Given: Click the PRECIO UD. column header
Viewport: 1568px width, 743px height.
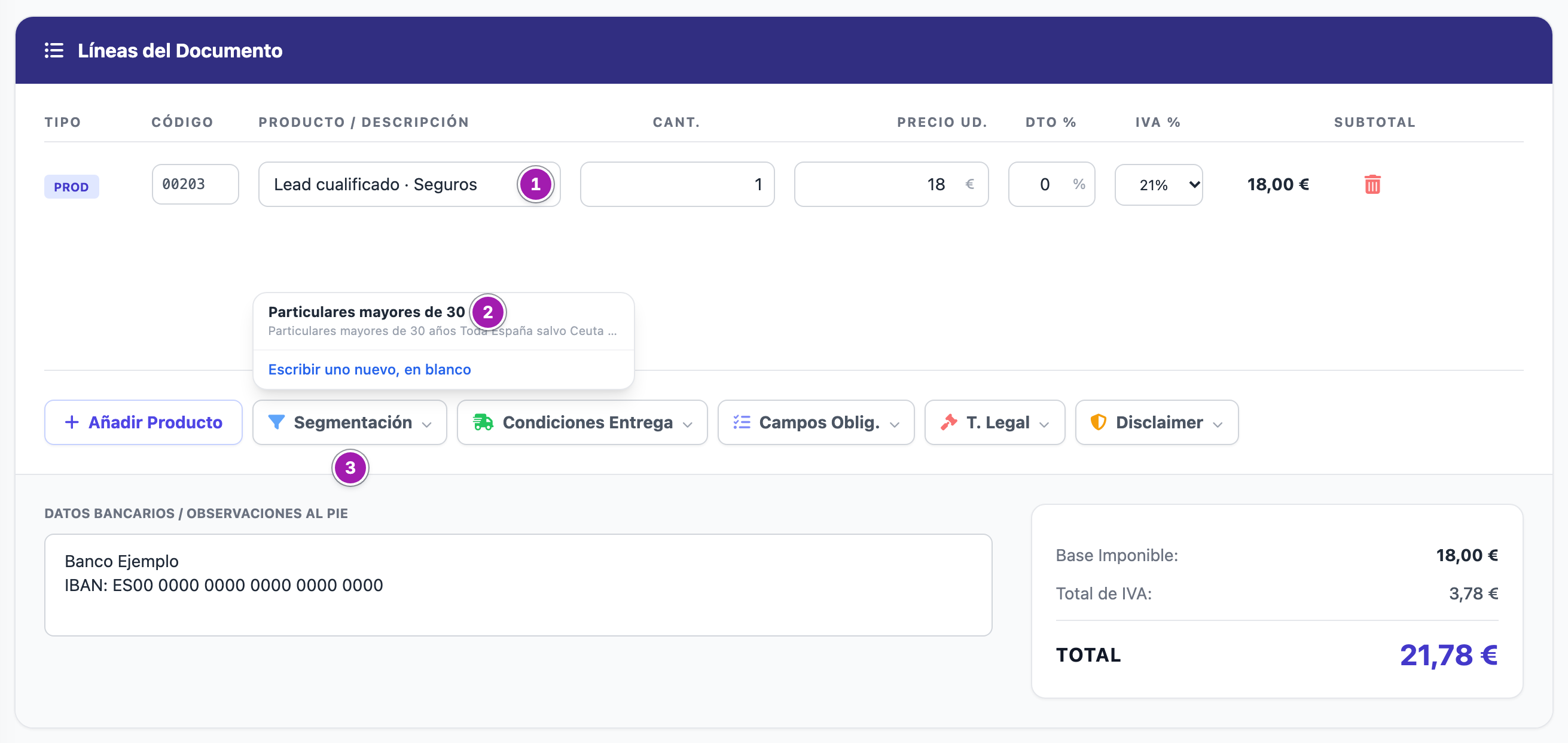Looking at the screenshot, I should point(942,122).
